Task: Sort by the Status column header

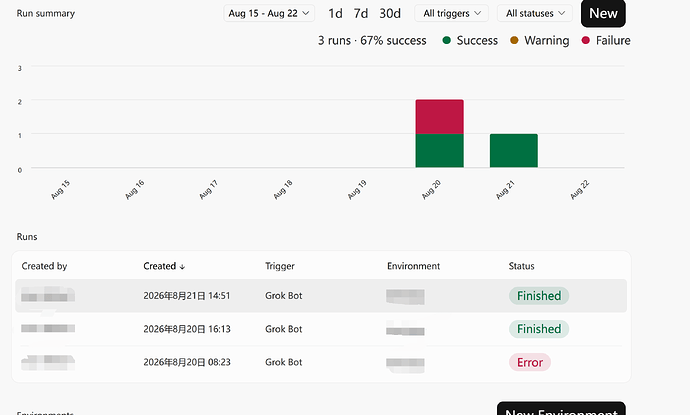Action: pos(521,266)
